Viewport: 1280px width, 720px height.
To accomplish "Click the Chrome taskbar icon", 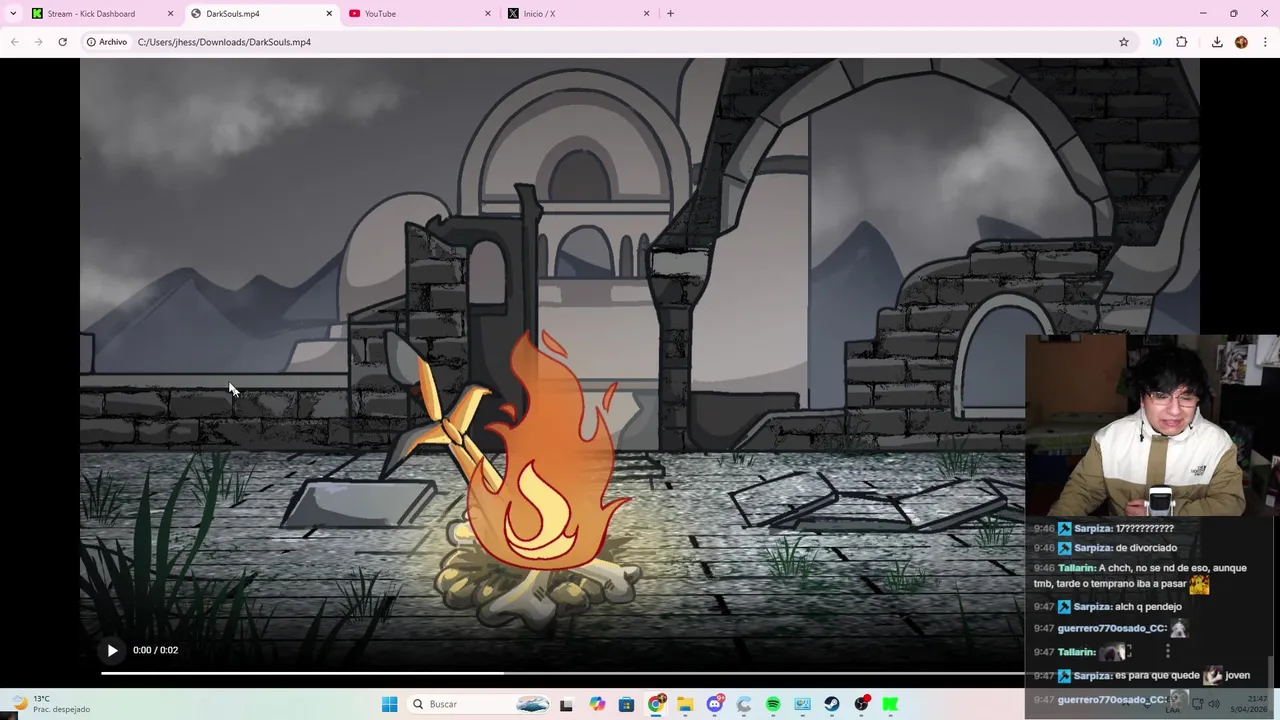I will 656,704.
